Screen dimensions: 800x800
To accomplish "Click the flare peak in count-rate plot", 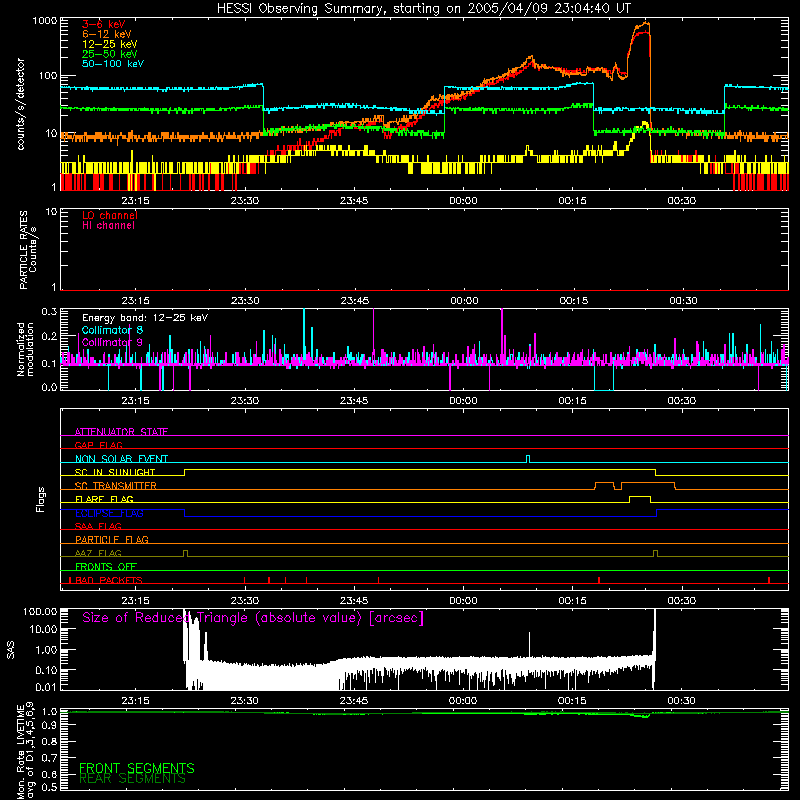I will coord(646,24).
